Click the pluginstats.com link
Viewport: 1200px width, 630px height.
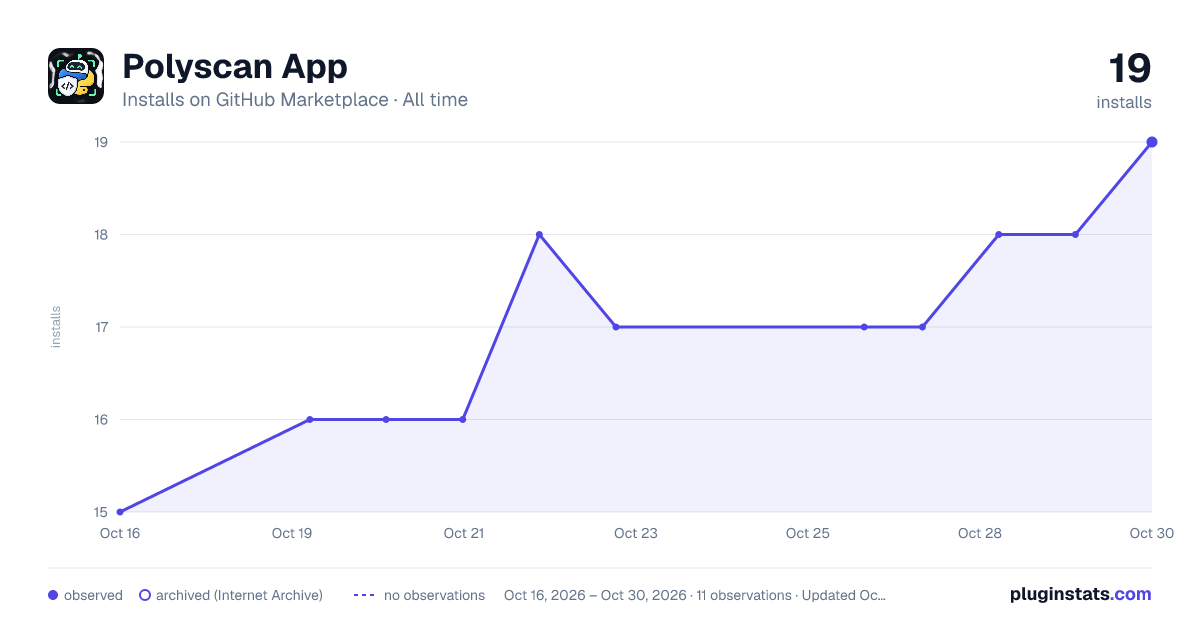tap(1081, 594)
